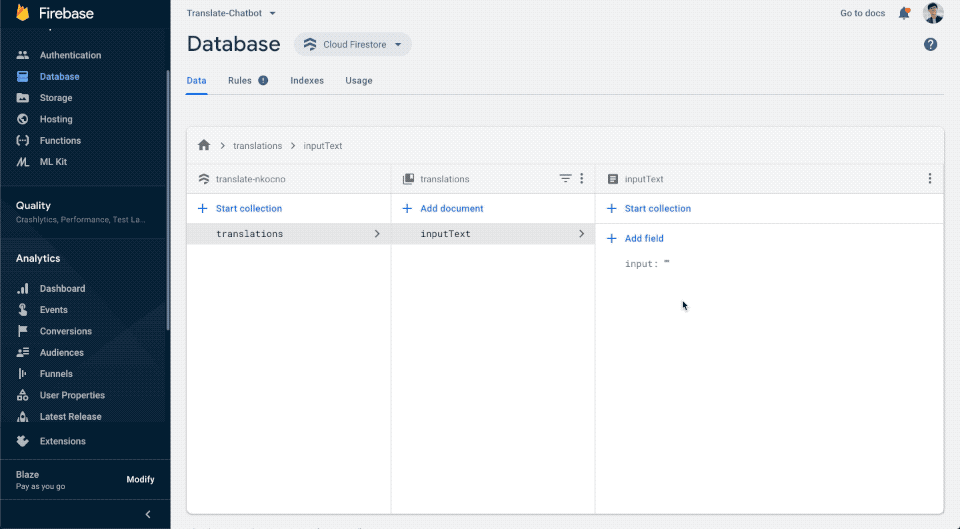Open Cloud Firestore database selector dropdown
Image resolution: width=960 pixels, height=529 pixels.
pyautogui.click(x=353, y=44)
